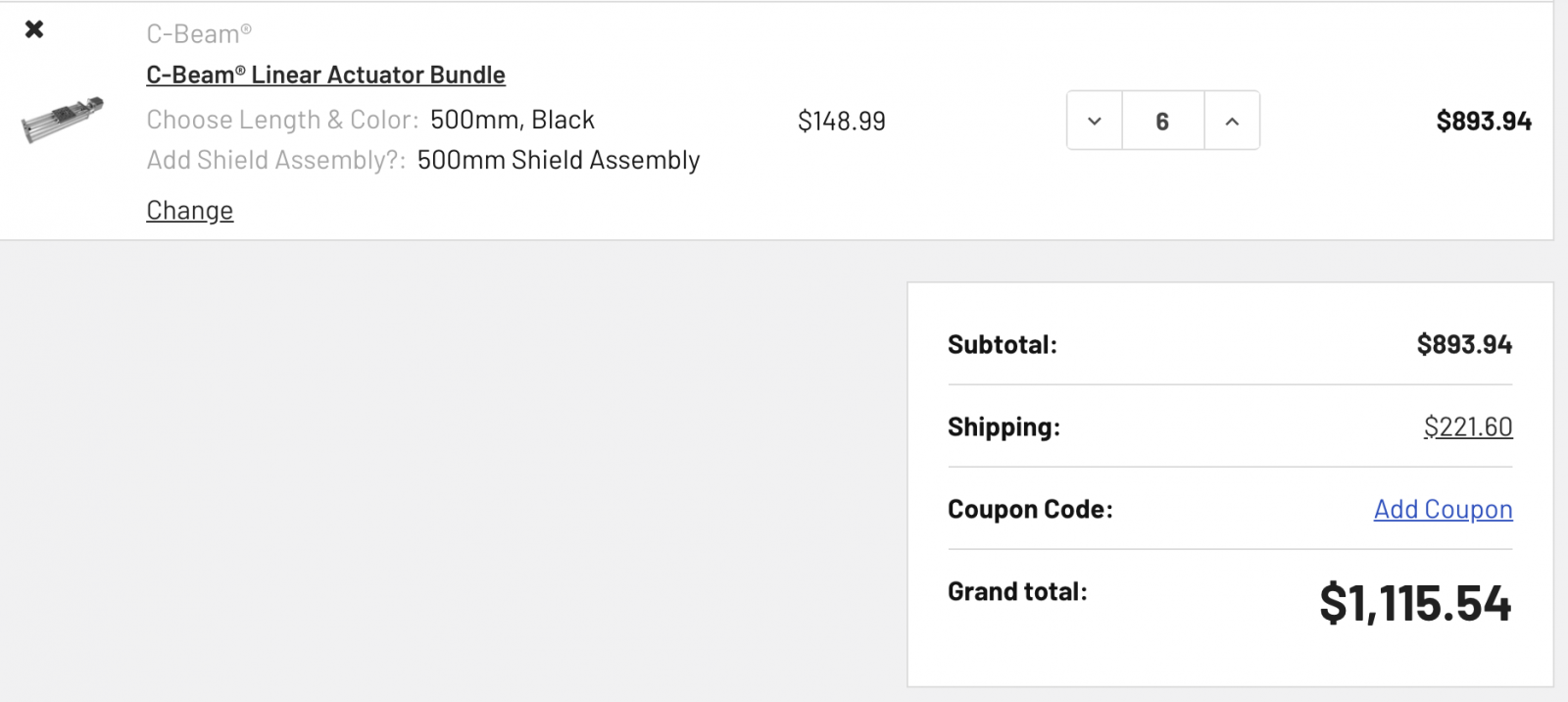Select the C-Beam brand label above the title
The image size is (1568, 702).
pyautogui.click(x=199, y=33)
